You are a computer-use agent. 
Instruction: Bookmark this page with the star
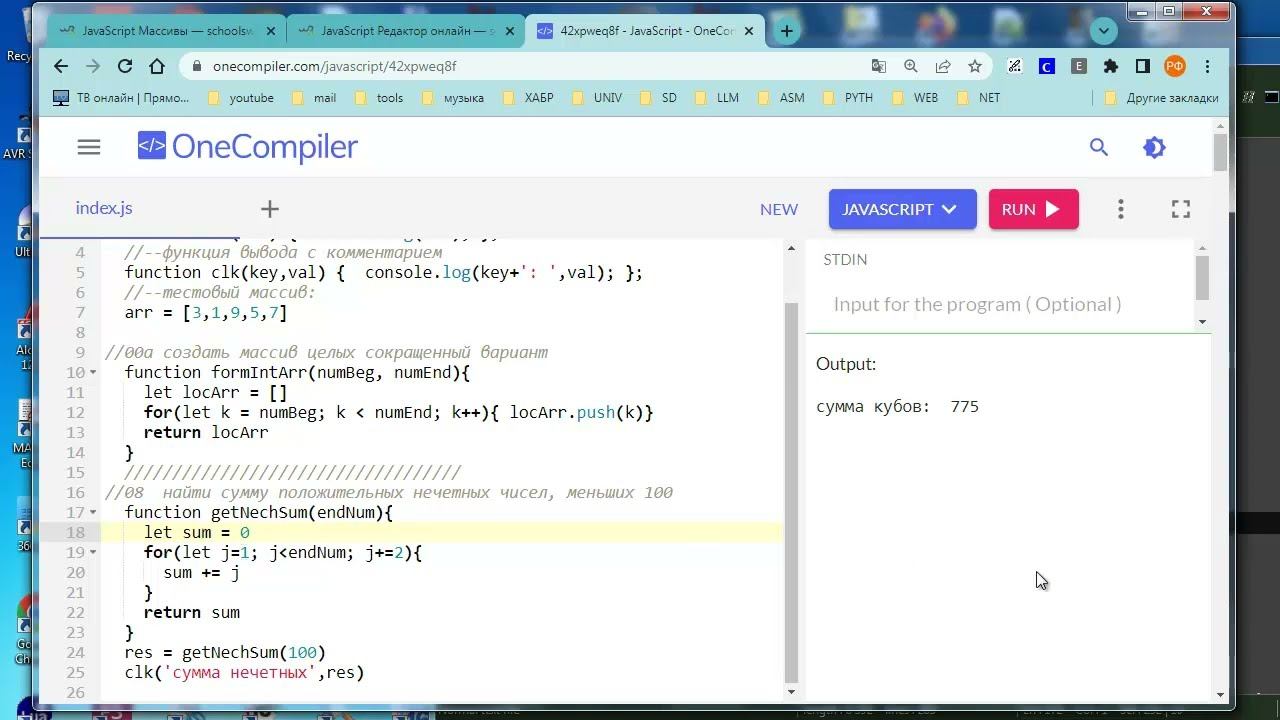click(975, 66)
